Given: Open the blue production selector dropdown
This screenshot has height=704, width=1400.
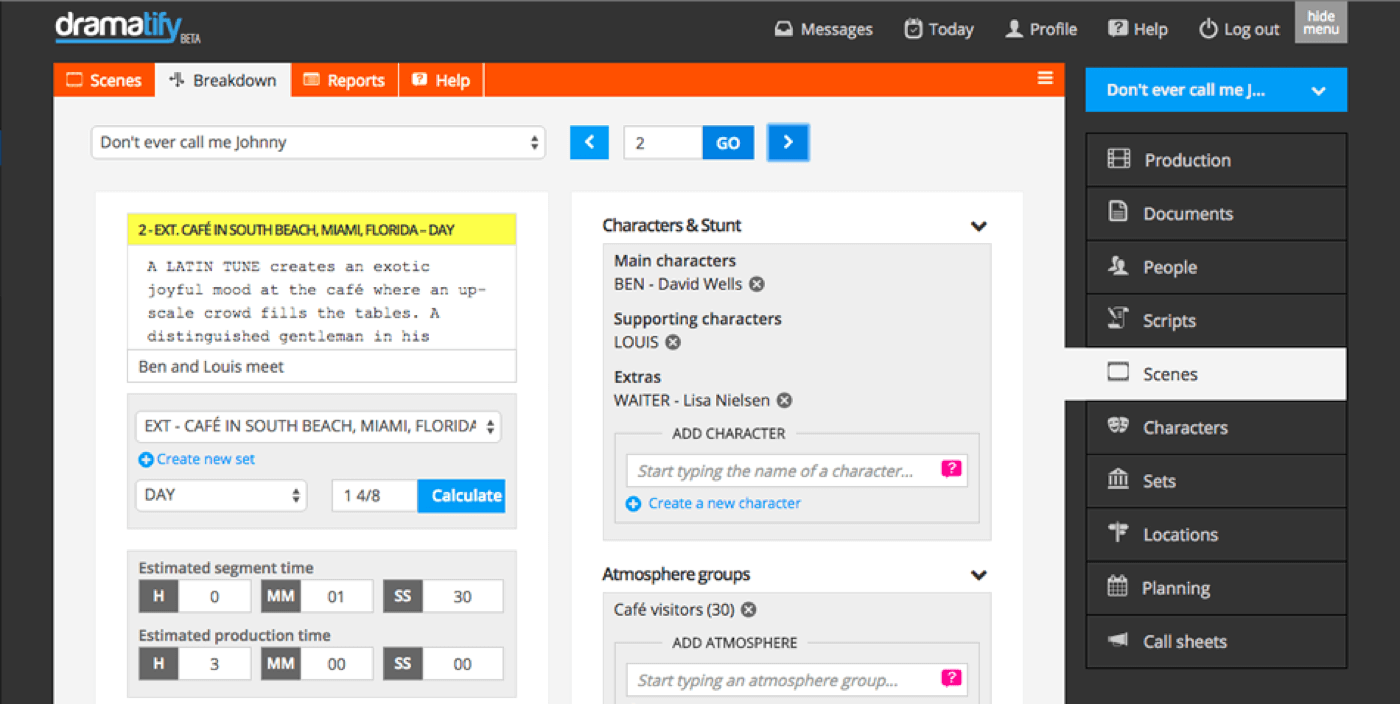Looking at the screenshot, I should (x=1216, y=89).
